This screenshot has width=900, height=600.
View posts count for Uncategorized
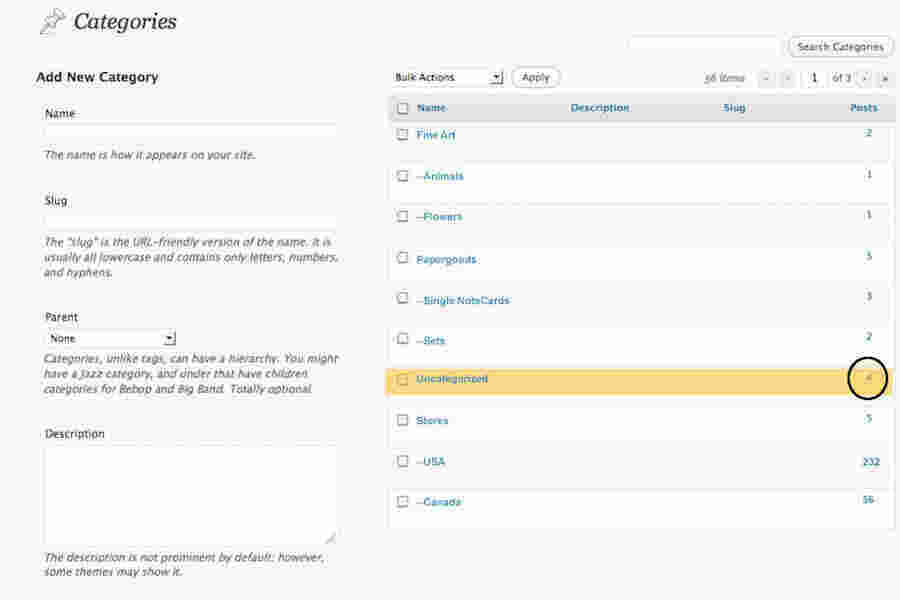point(868,378)
